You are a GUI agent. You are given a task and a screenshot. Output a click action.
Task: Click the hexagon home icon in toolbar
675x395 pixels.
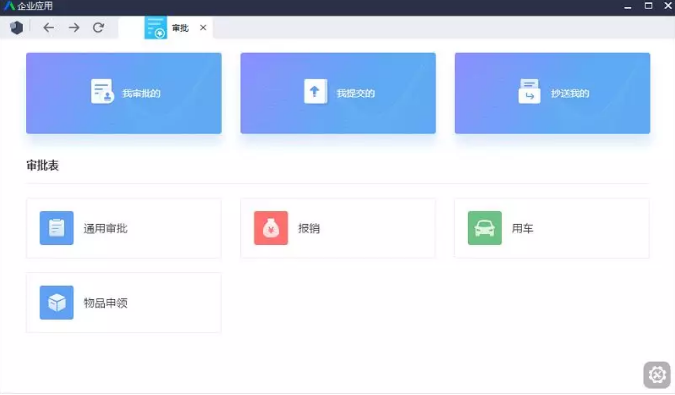click(x=16, y=28)
